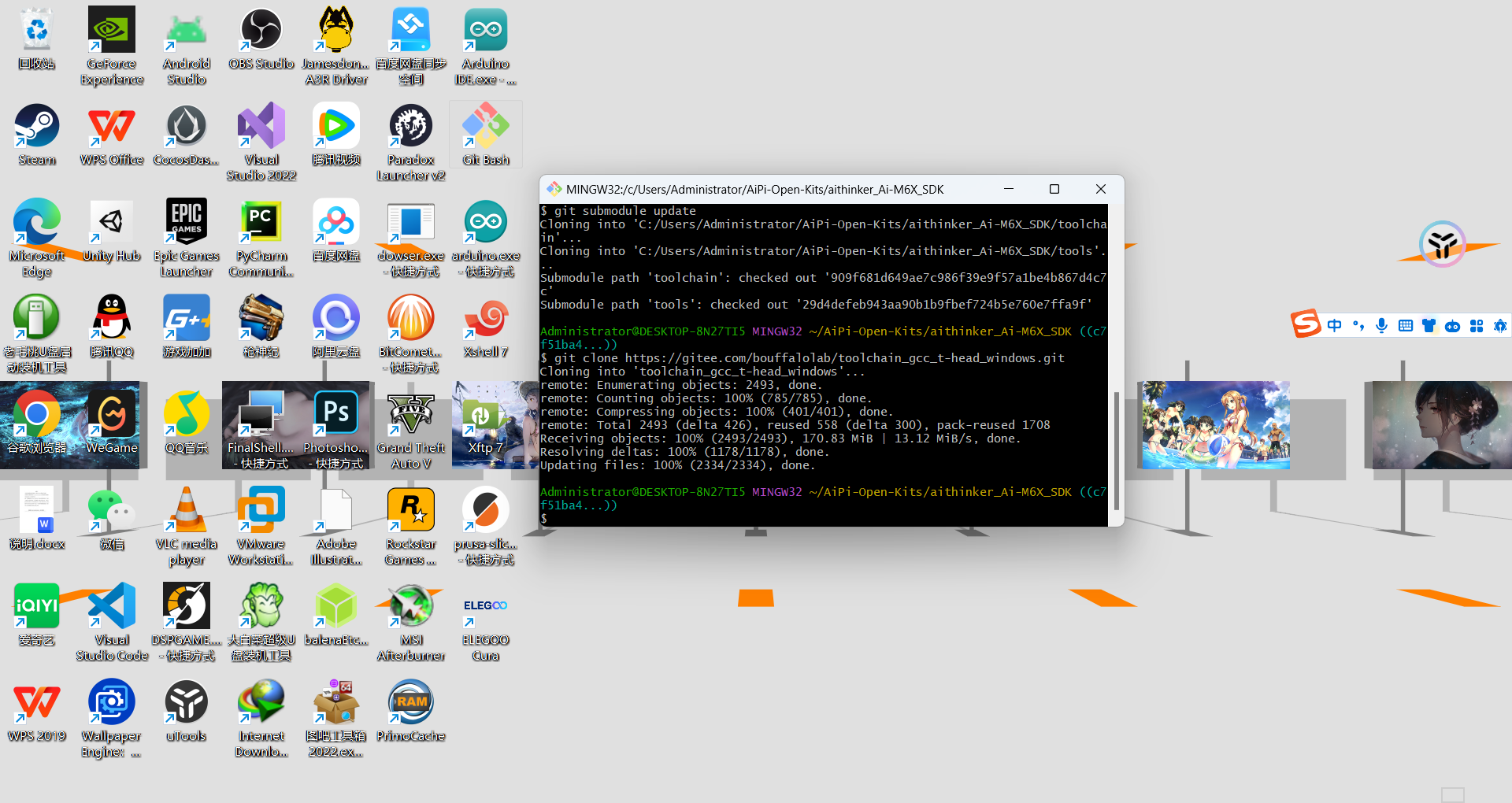Open the Arduino IDE.exe shortcut
The image size is (1512, 803).
[486, 46]
